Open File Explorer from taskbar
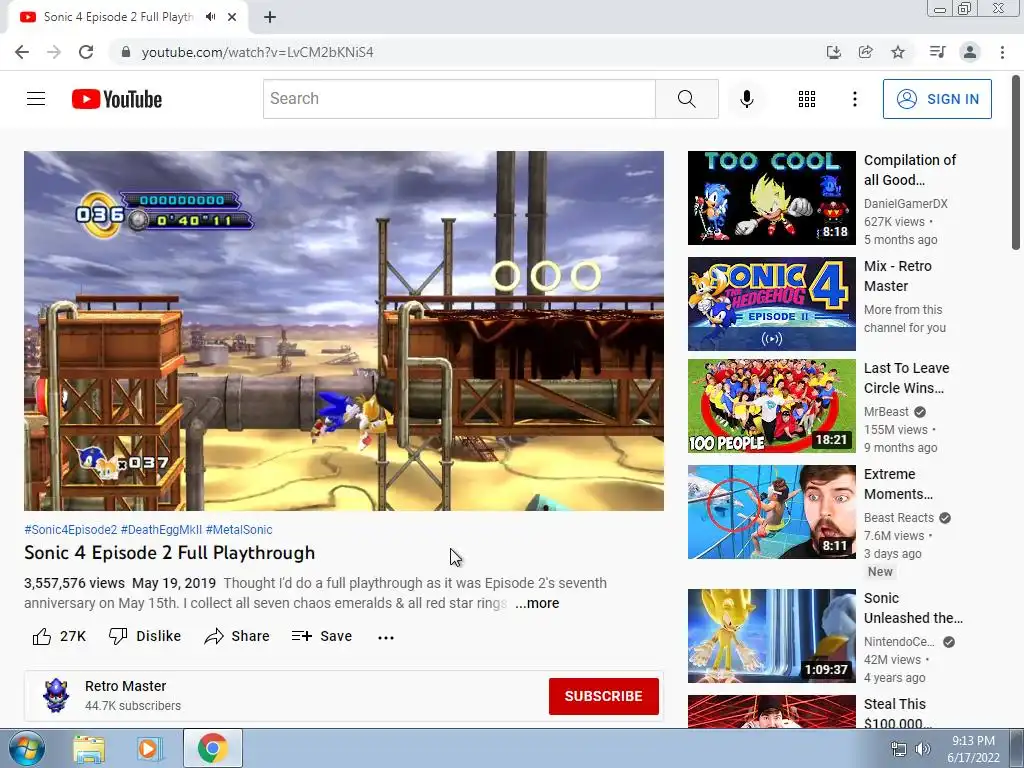The height and width of the screenshot is (768, 1024). (88, 748)
